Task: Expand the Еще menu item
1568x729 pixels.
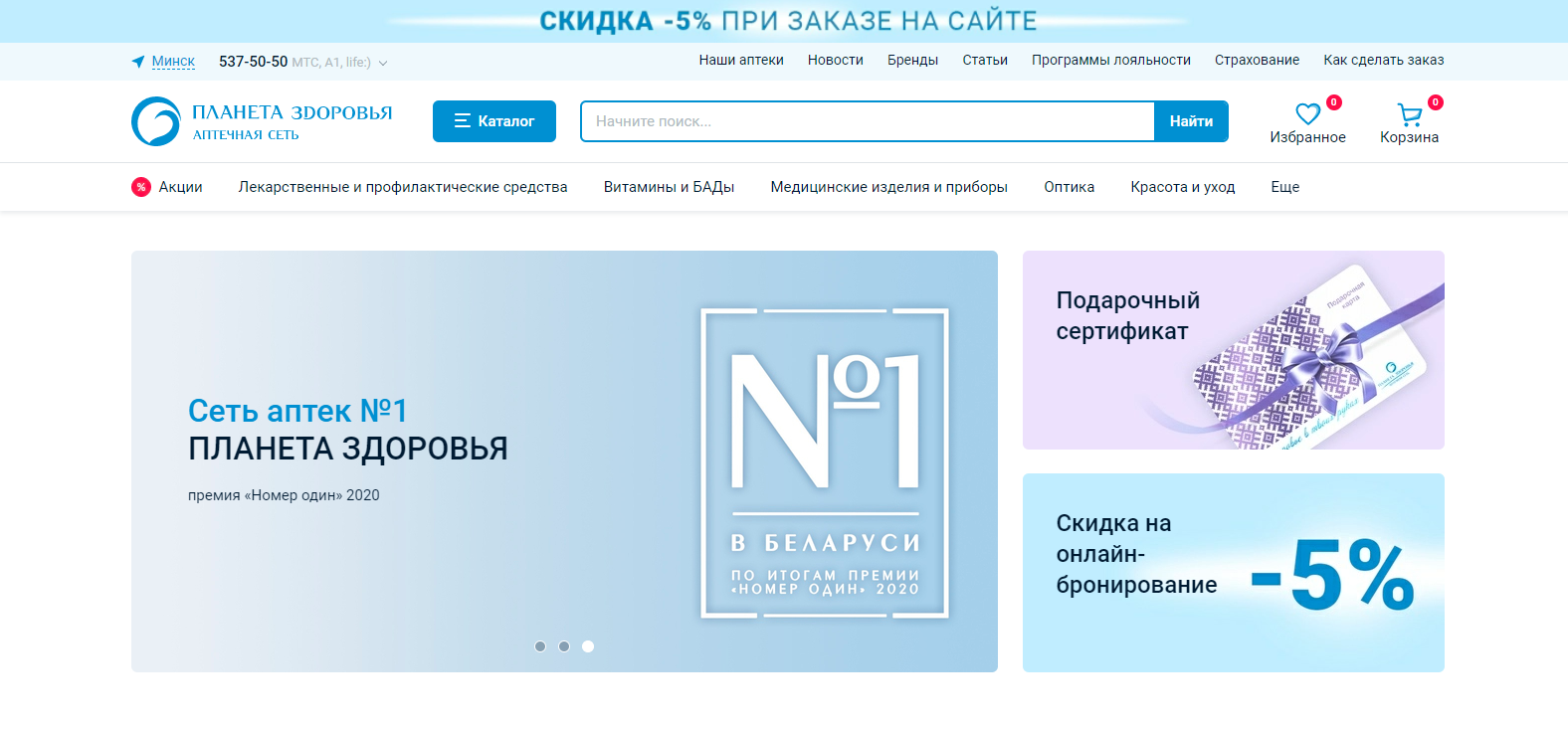Action: 1284,187
